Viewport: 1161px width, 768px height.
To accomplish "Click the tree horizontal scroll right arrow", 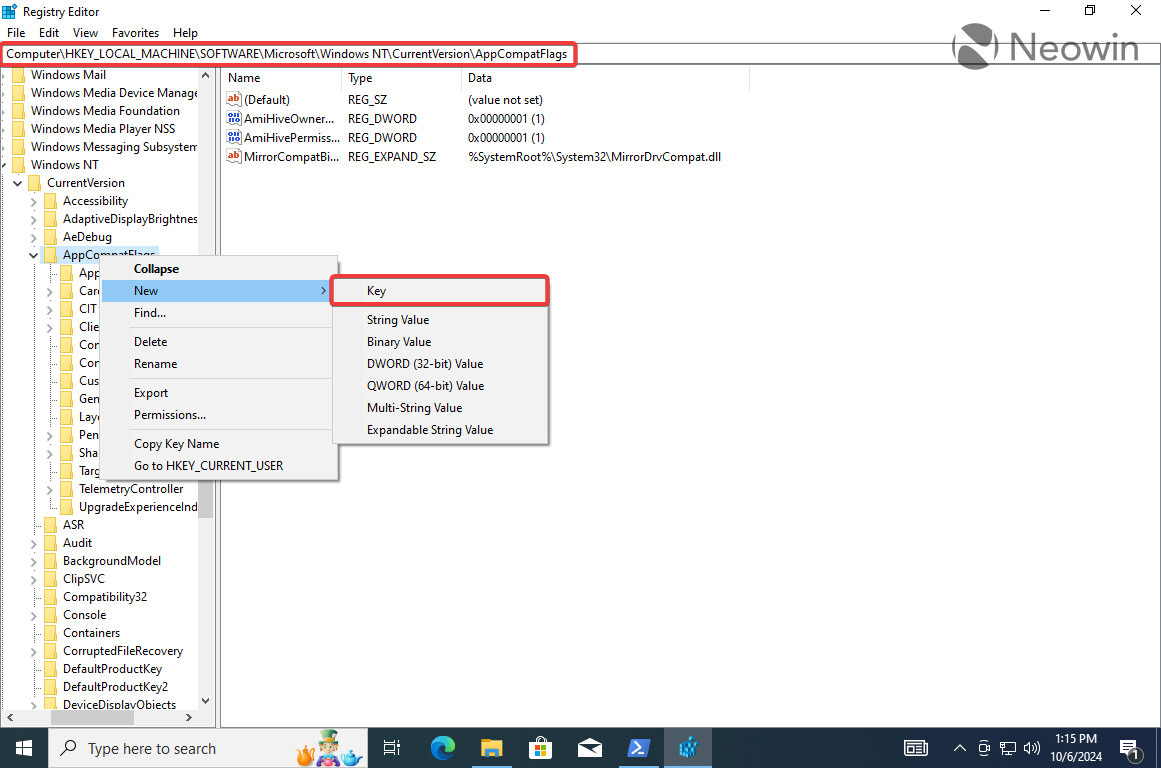I will tap(189, 718).
